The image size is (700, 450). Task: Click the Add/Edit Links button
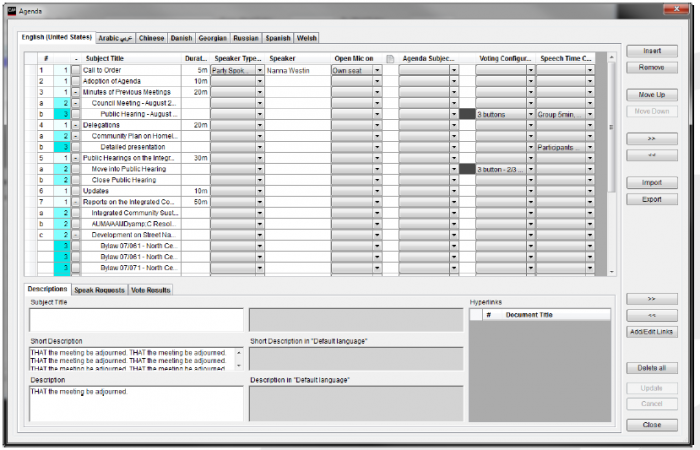[x=651, y=331]
